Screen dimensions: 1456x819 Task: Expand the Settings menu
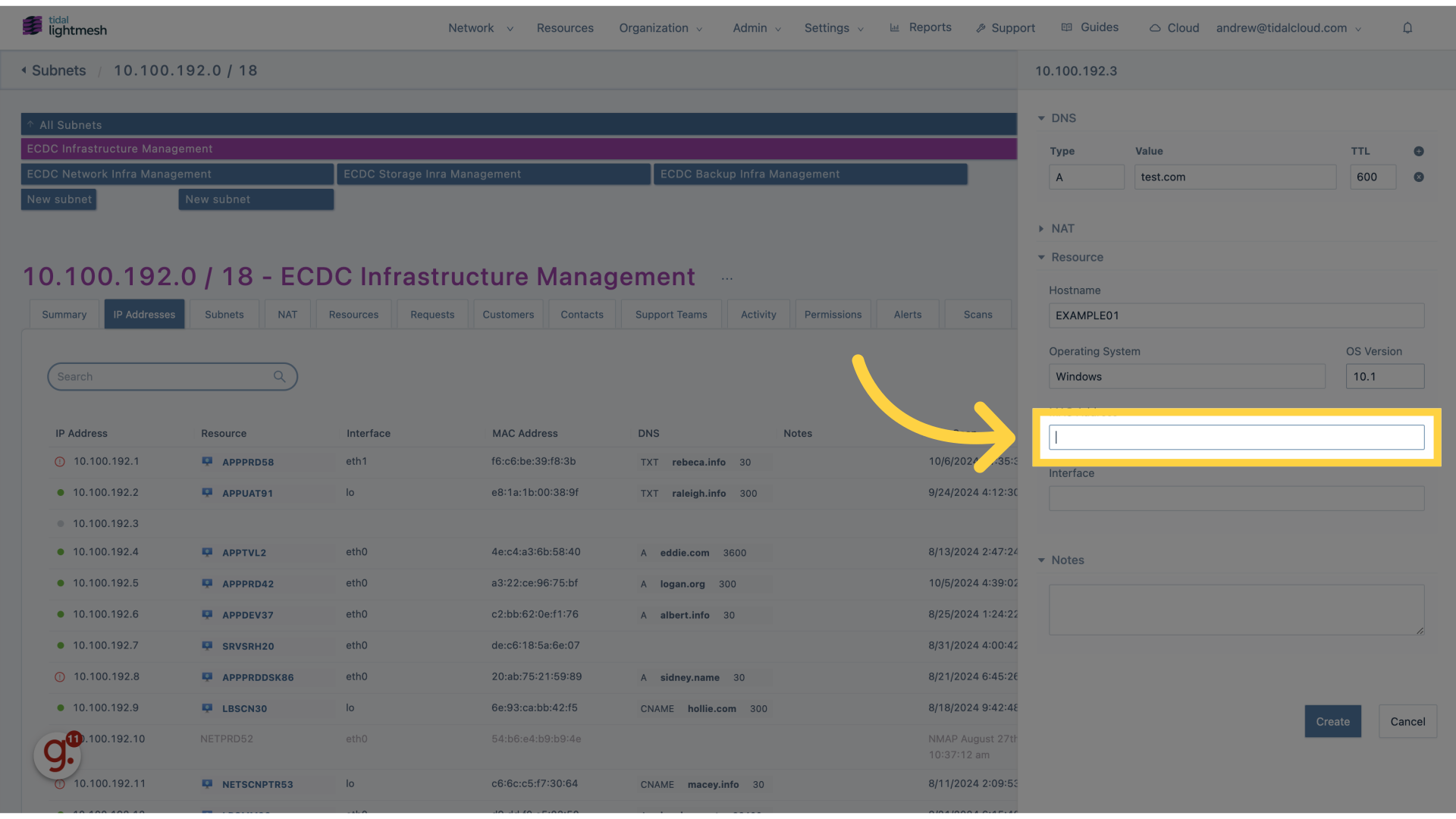tap(834, 28)
